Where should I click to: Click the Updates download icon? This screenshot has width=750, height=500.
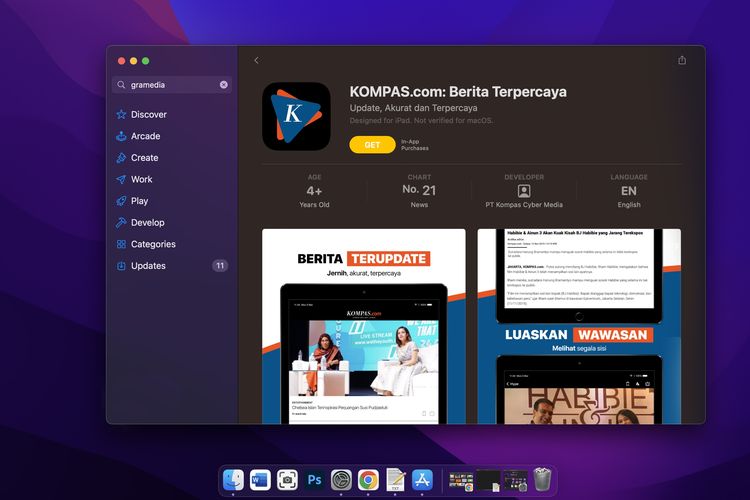click(121, 266)
